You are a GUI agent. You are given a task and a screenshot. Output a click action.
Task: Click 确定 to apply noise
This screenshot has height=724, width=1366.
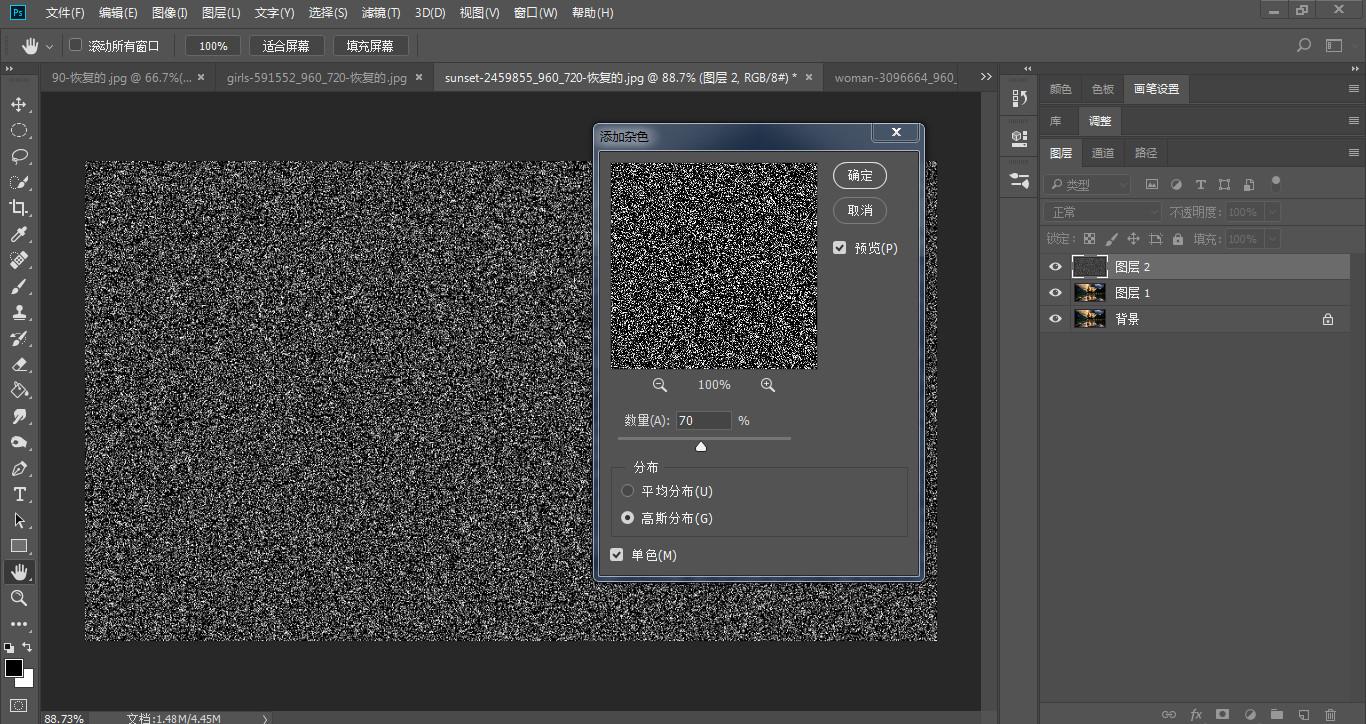860,175
